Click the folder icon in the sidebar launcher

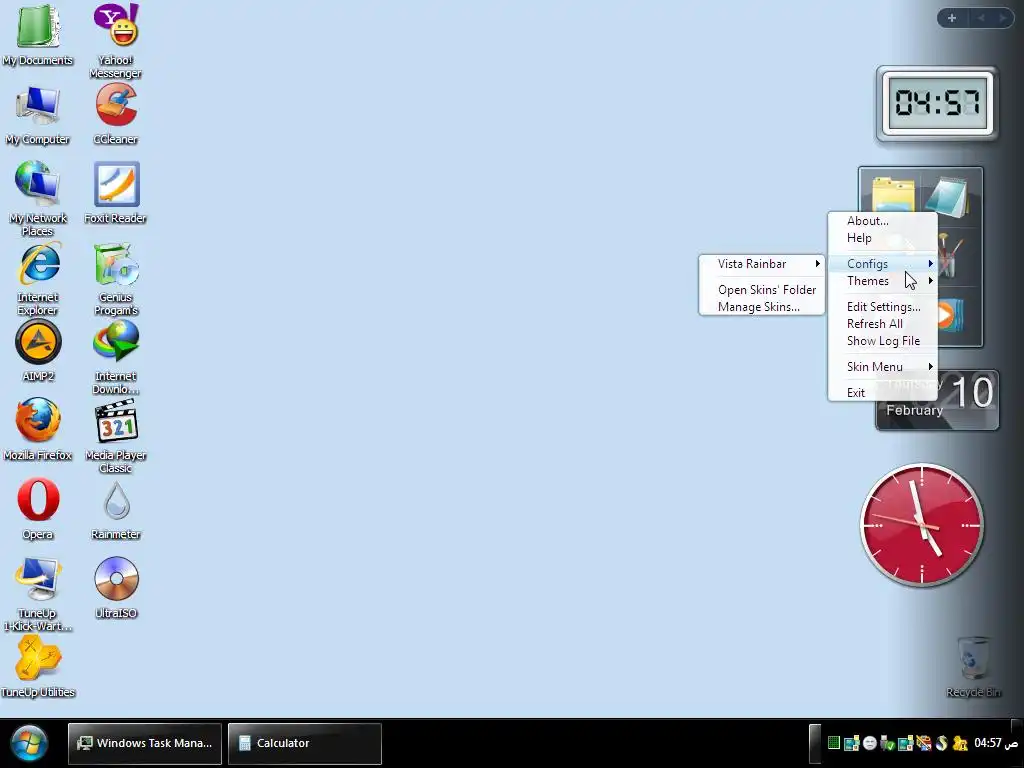(893, 193)
